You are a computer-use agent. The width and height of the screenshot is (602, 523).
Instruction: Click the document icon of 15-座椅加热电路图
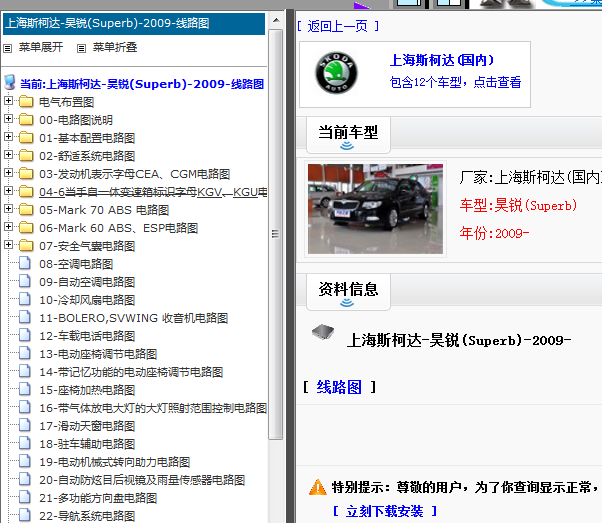25,389
